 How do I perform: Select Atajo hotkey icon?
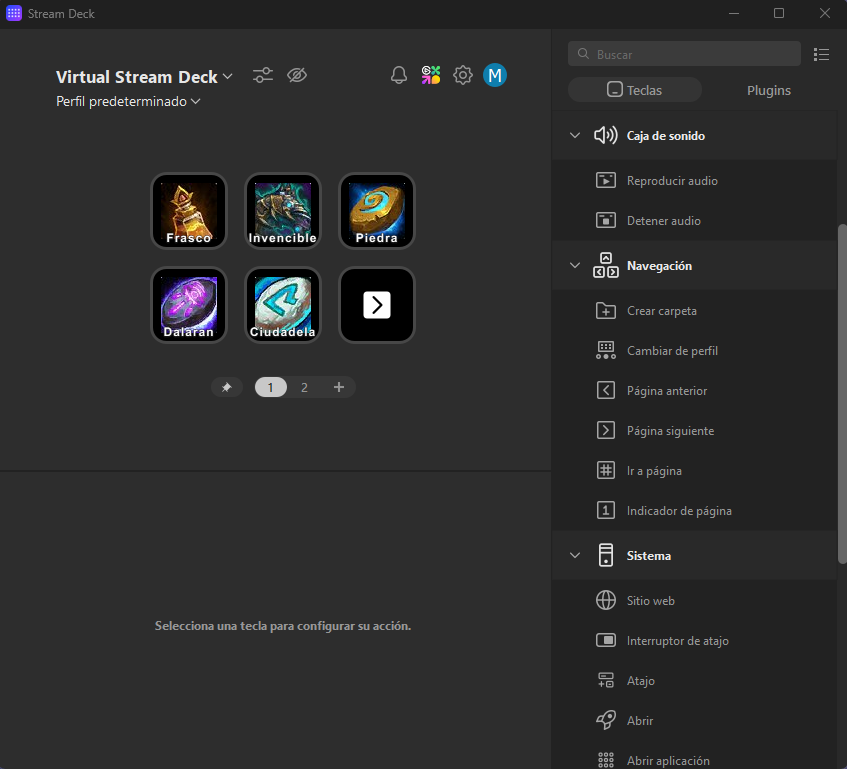(x=606, y=680)
